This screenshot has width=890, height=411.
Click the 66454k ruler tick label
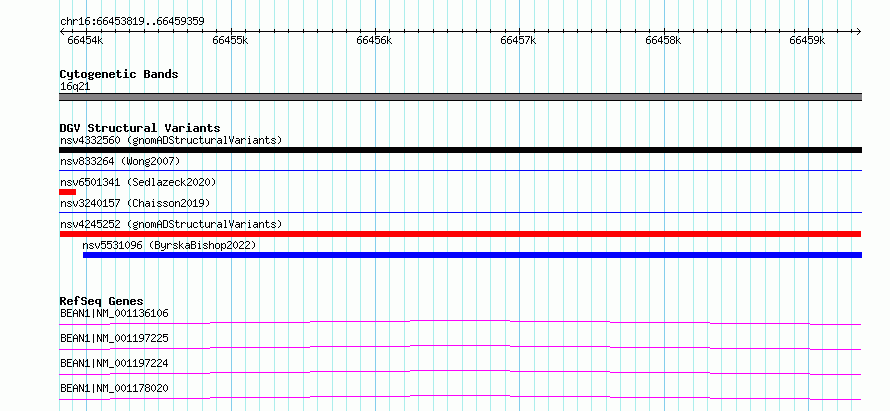(85, 40)
